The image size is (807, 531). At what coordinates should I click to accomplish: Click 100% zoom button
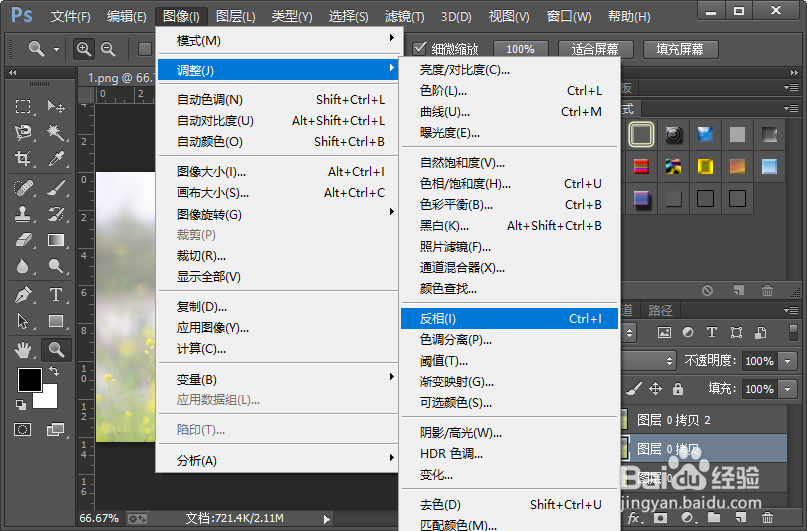tap(520, 49)
